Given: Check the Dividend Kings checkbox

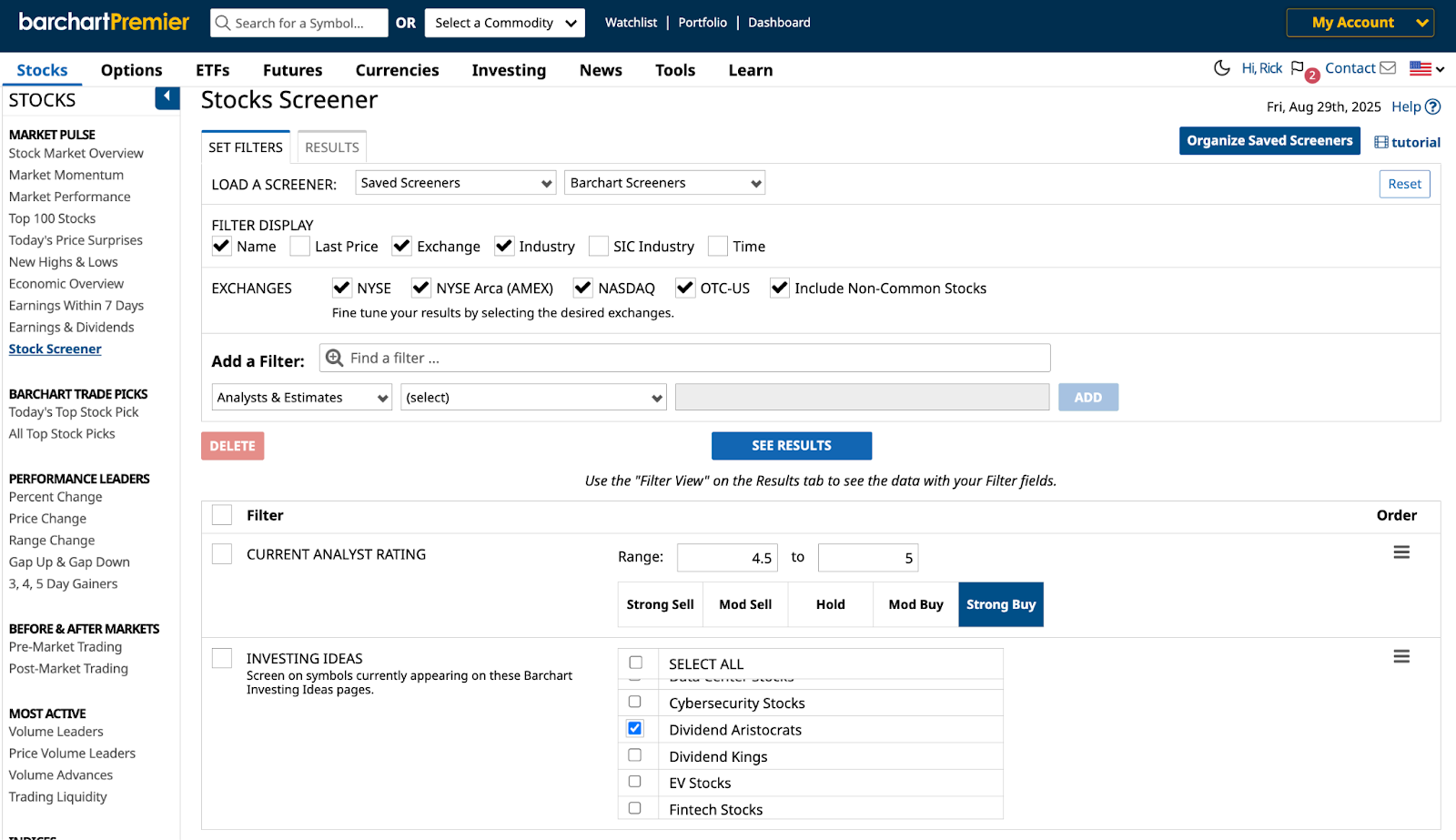Looking at the screenshot, I should [x=635, y=755].
